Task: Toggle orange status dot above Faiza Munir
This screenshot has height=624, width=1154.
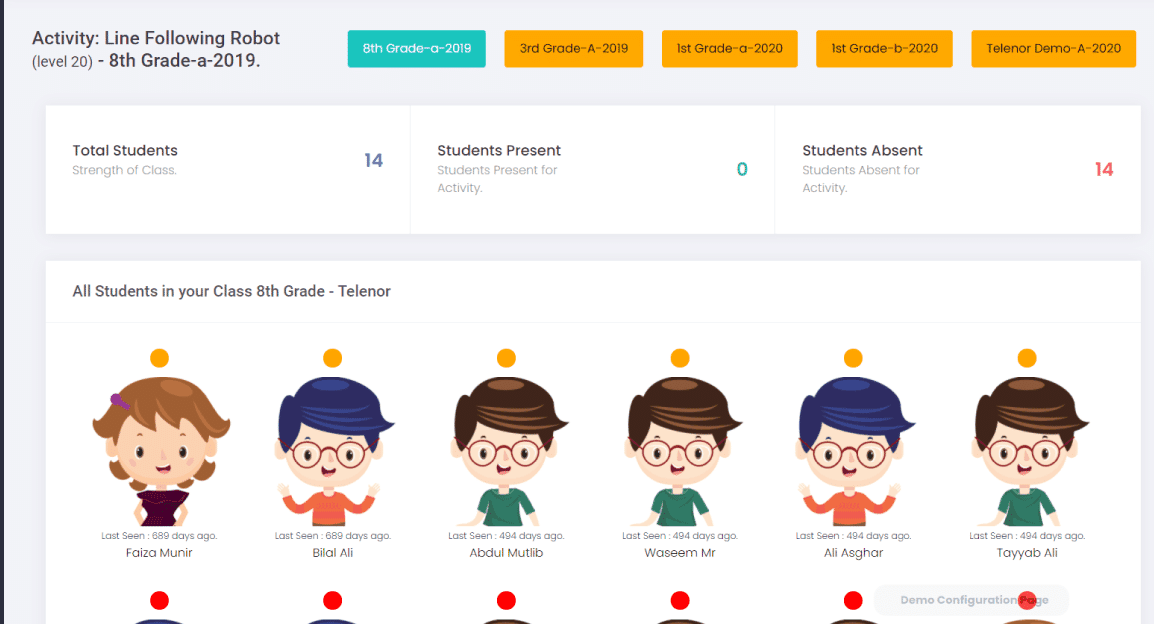Action: click(160, 358)
